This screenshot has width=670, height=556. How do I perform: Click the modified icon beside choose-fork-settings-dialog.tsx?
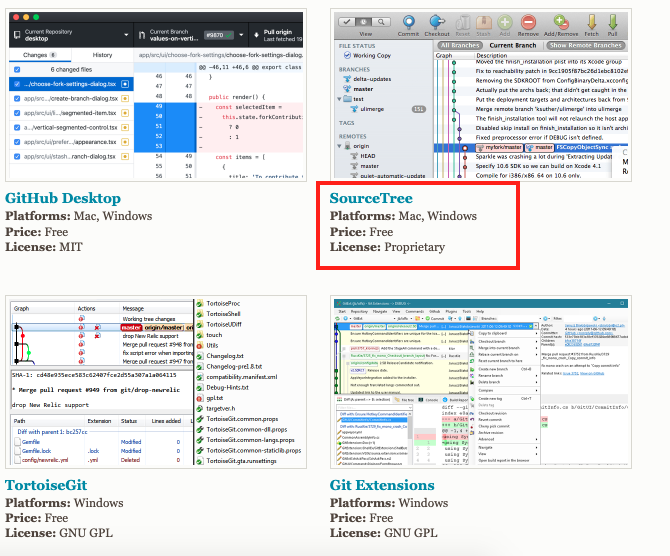(125, 84)
